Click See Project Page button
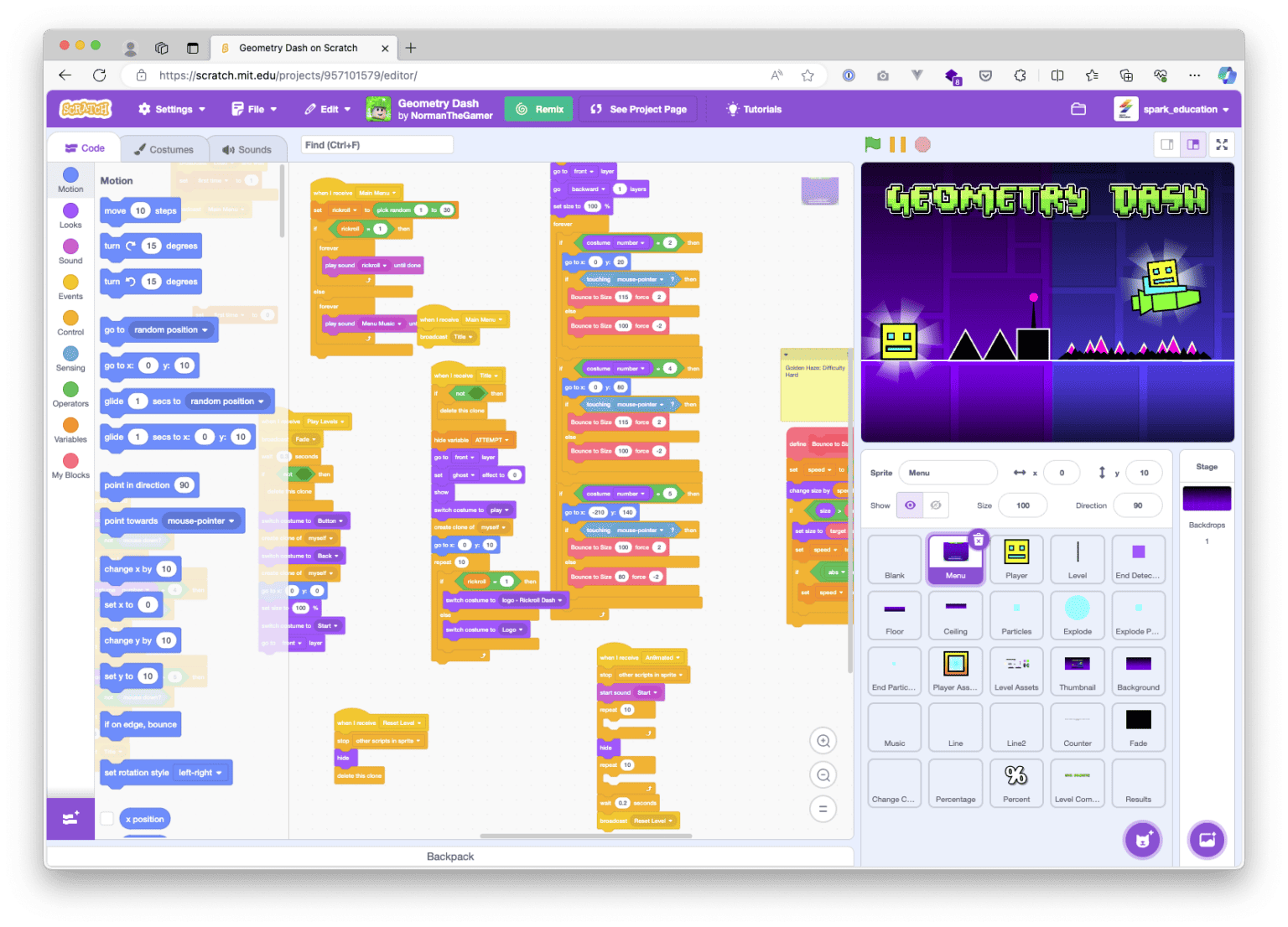Screen dimensions: 1288x927 click(638, 109)
